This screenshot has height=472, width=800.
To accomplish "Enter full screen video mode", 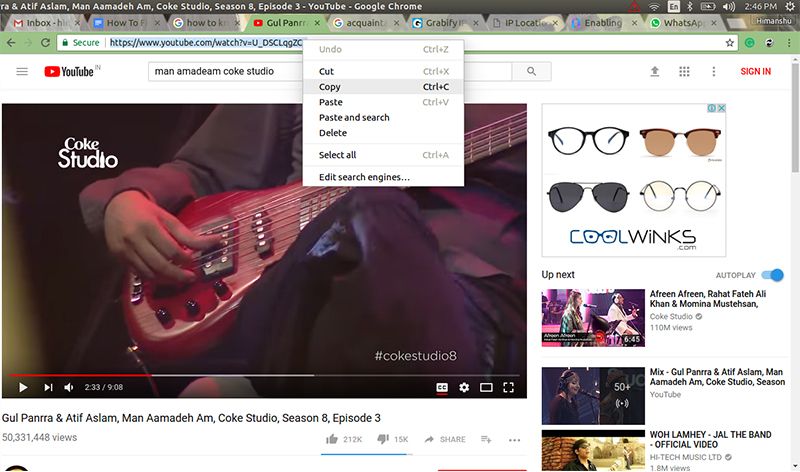I will click(508, 388).
